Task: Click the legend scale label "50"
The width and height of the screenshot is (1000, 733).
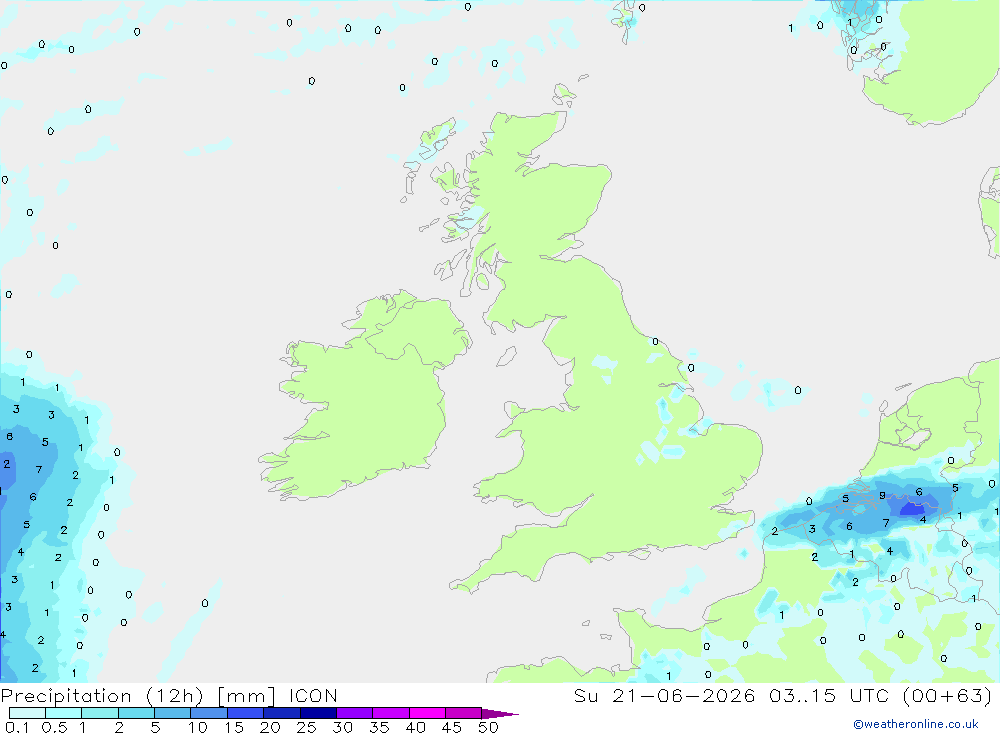Action: pyautogui.click(x=489, y=727)
